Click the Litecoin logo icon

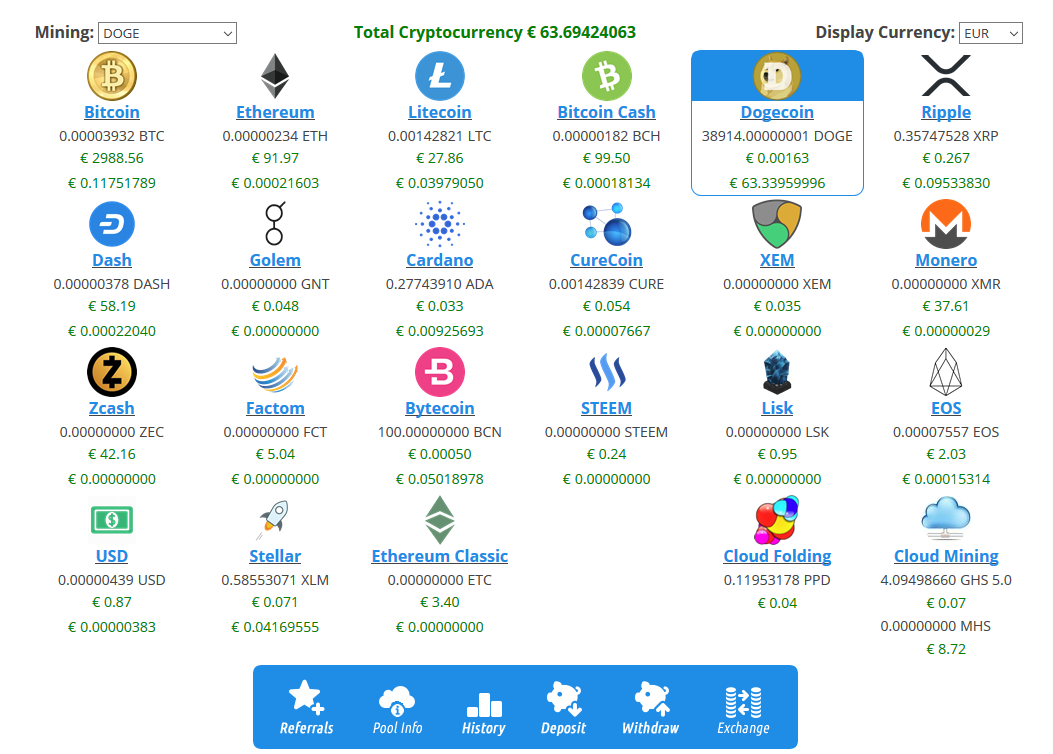pyautogui.click(x=439, y=76)
